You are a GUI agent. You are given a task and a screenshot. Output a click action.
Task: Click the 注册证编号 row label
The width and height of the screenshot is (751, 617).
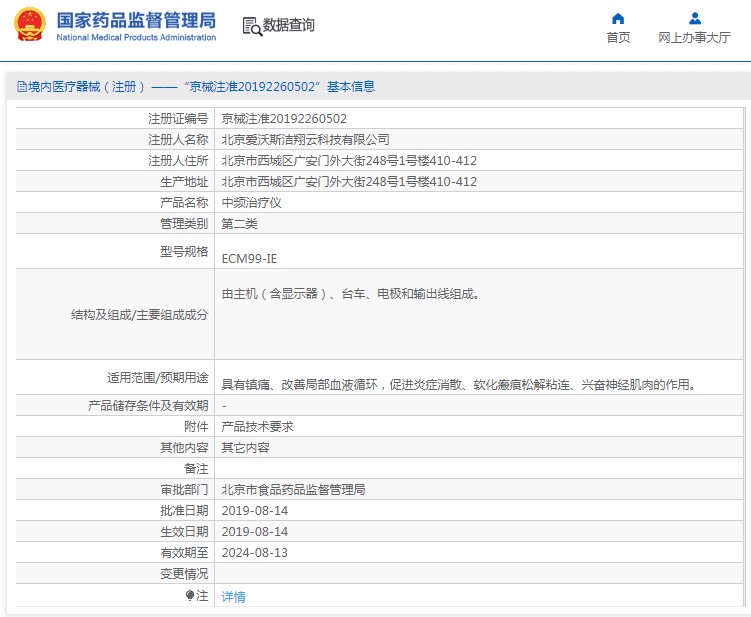178,118
